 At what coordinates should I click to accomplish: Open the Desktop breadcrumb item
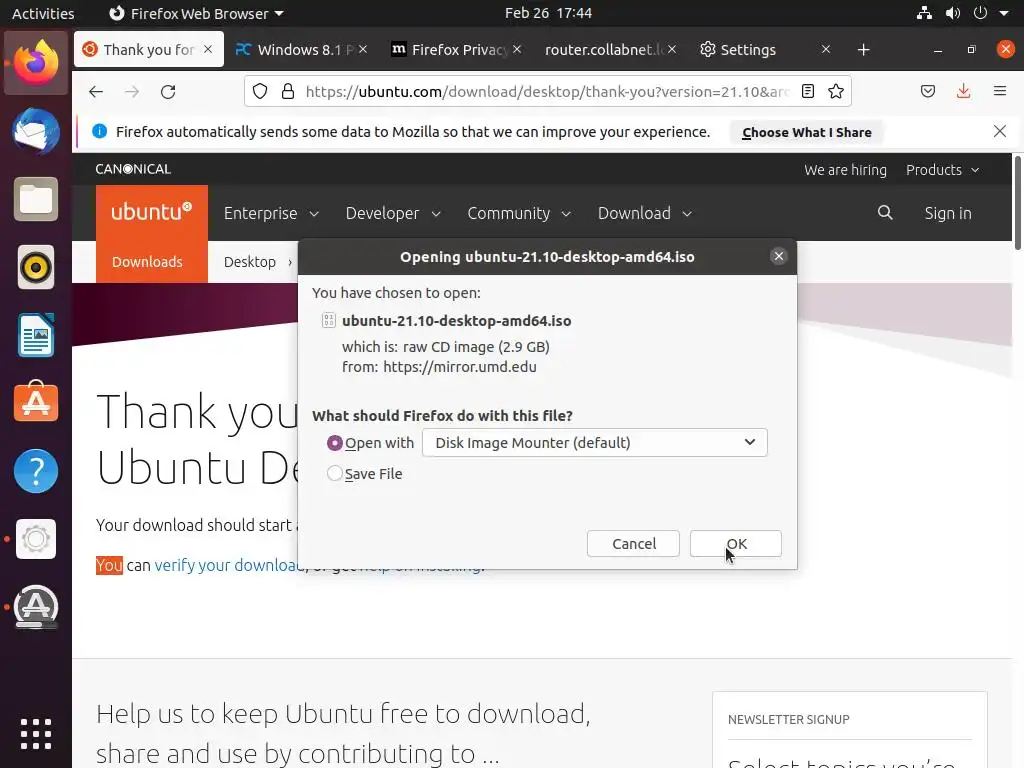point(249,262)
